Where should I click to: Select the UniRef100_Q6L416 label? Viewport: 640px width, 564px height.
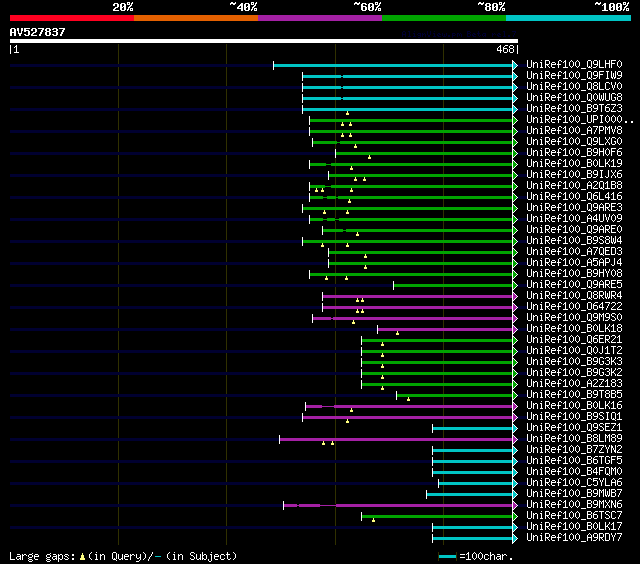pos(574,197)
